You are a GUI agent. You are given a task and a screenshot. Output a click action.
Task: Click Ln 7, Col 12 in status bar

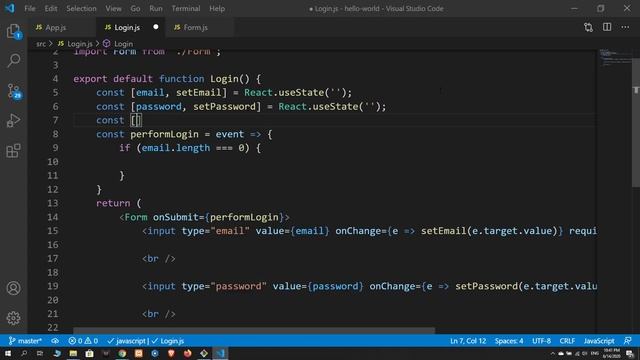click(468, 341)
